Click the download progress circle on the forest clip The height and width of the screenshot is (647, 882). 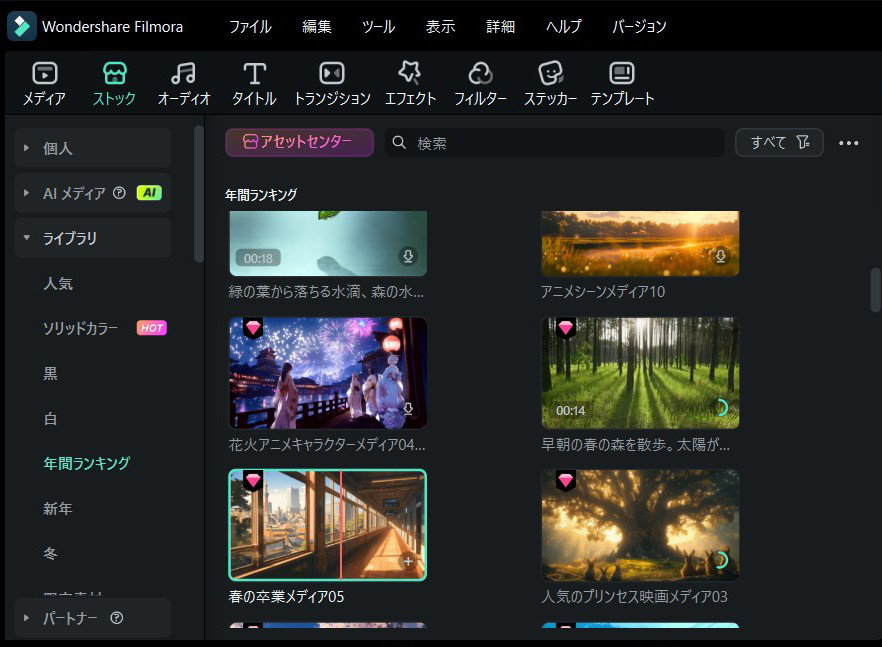[720, 409]
